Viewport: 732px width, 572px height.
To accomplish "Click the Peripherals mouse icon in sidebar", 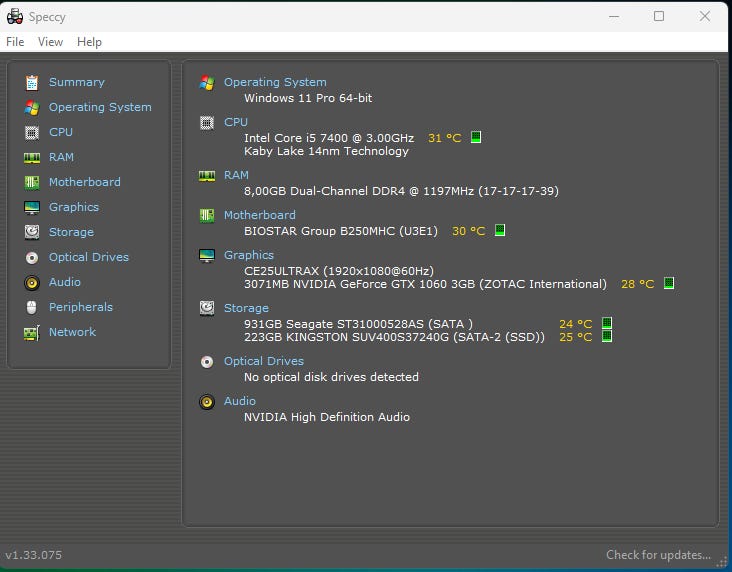I will [32, 307].
